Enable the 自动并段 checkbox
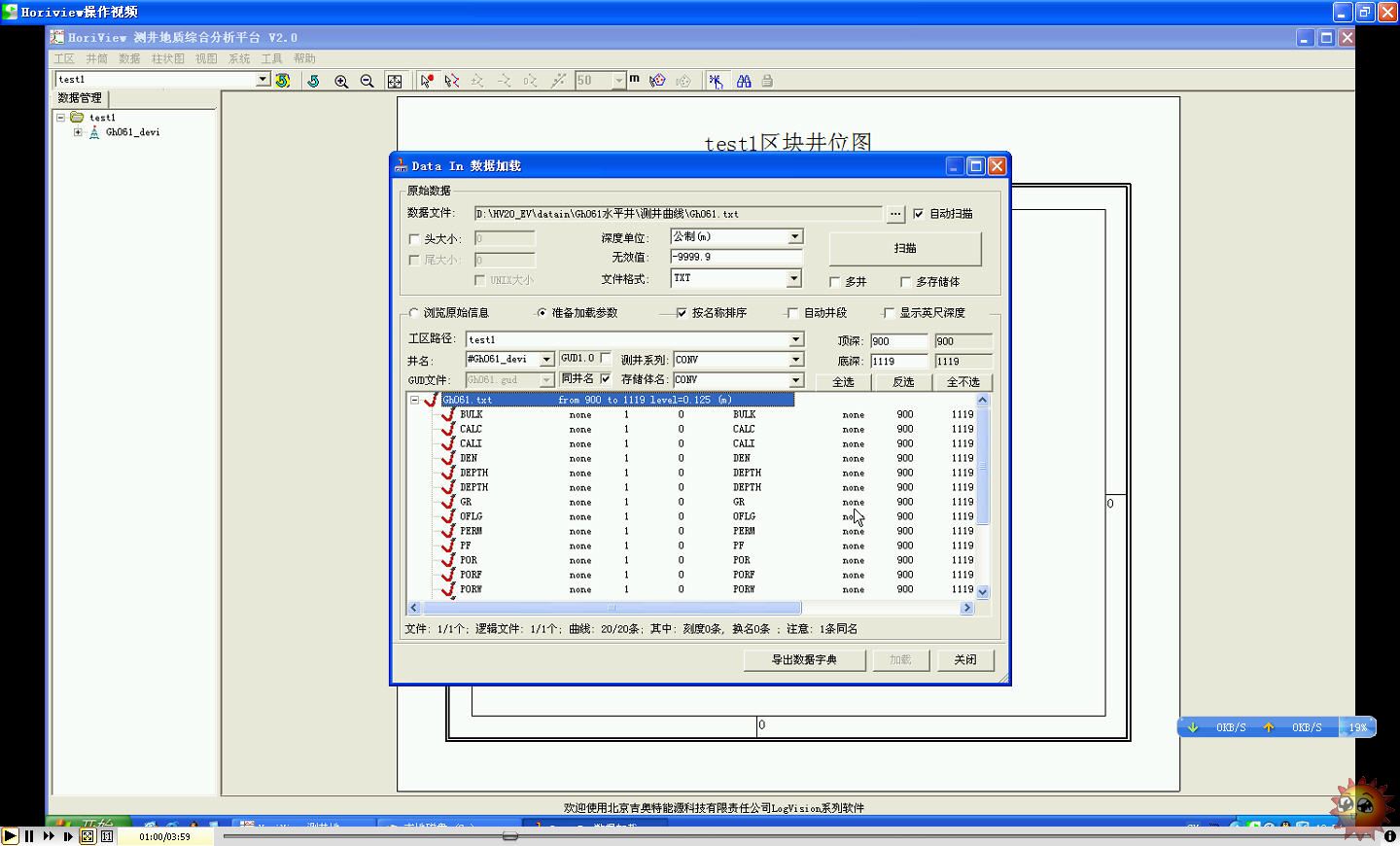Image resolution: width=1400 pixels, height=846 pixels. coord(792,313)
